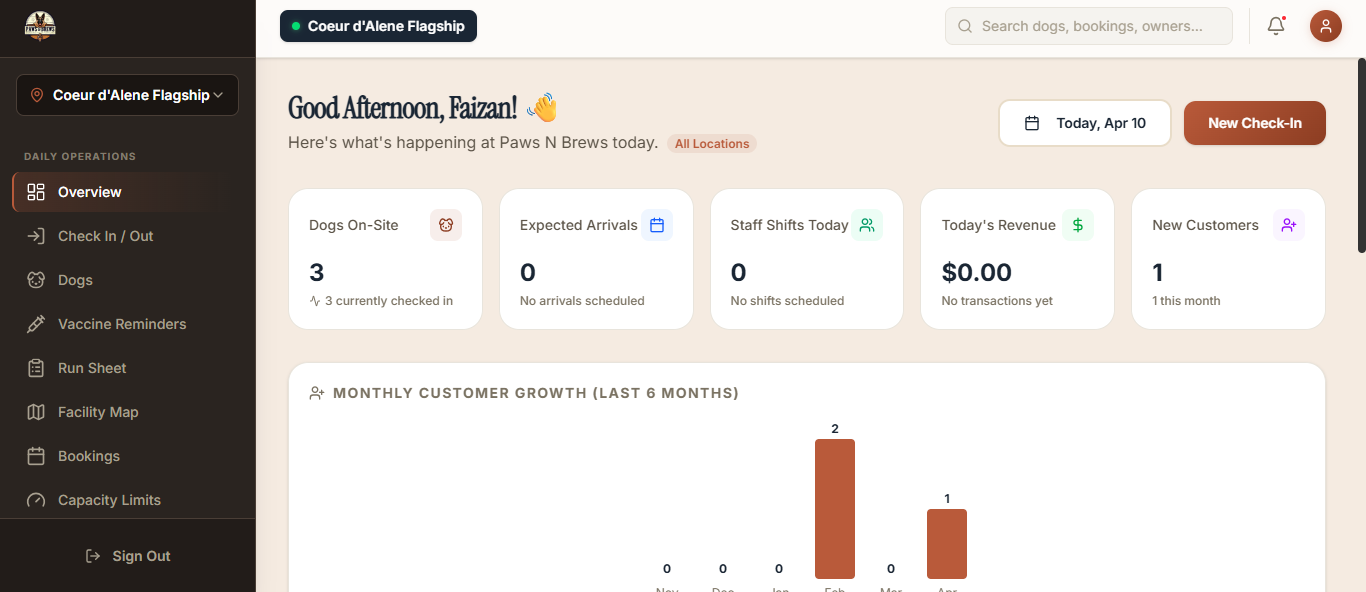
Task: Select Bookings in the sidebar
Action: coord(88,456)
